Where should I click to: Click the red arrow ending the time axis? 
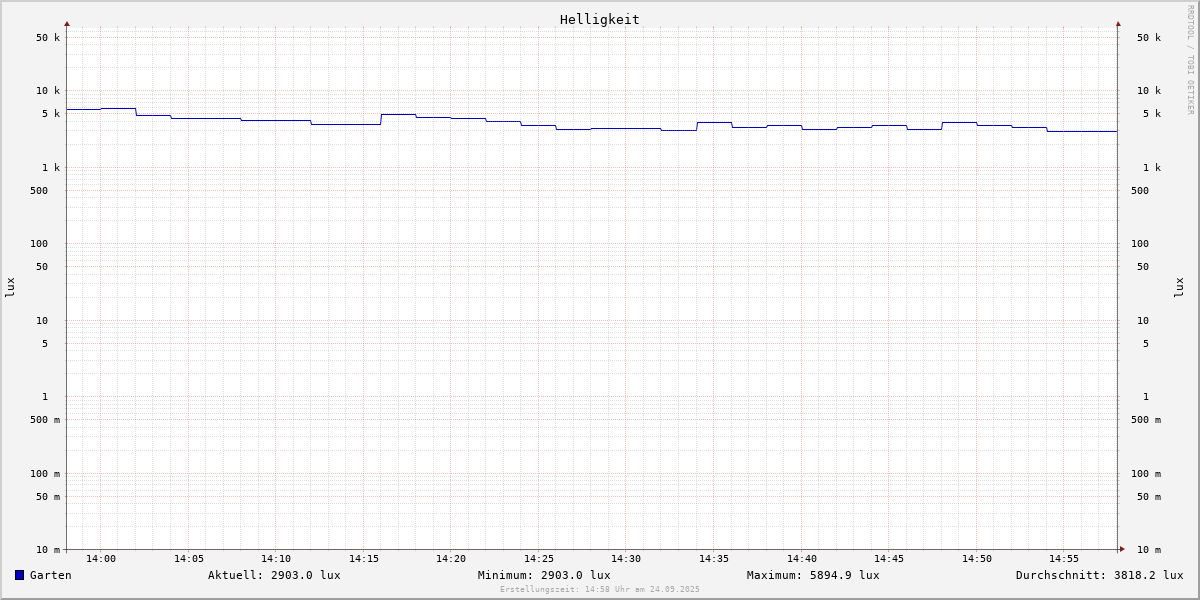(x=1122, y=549)
